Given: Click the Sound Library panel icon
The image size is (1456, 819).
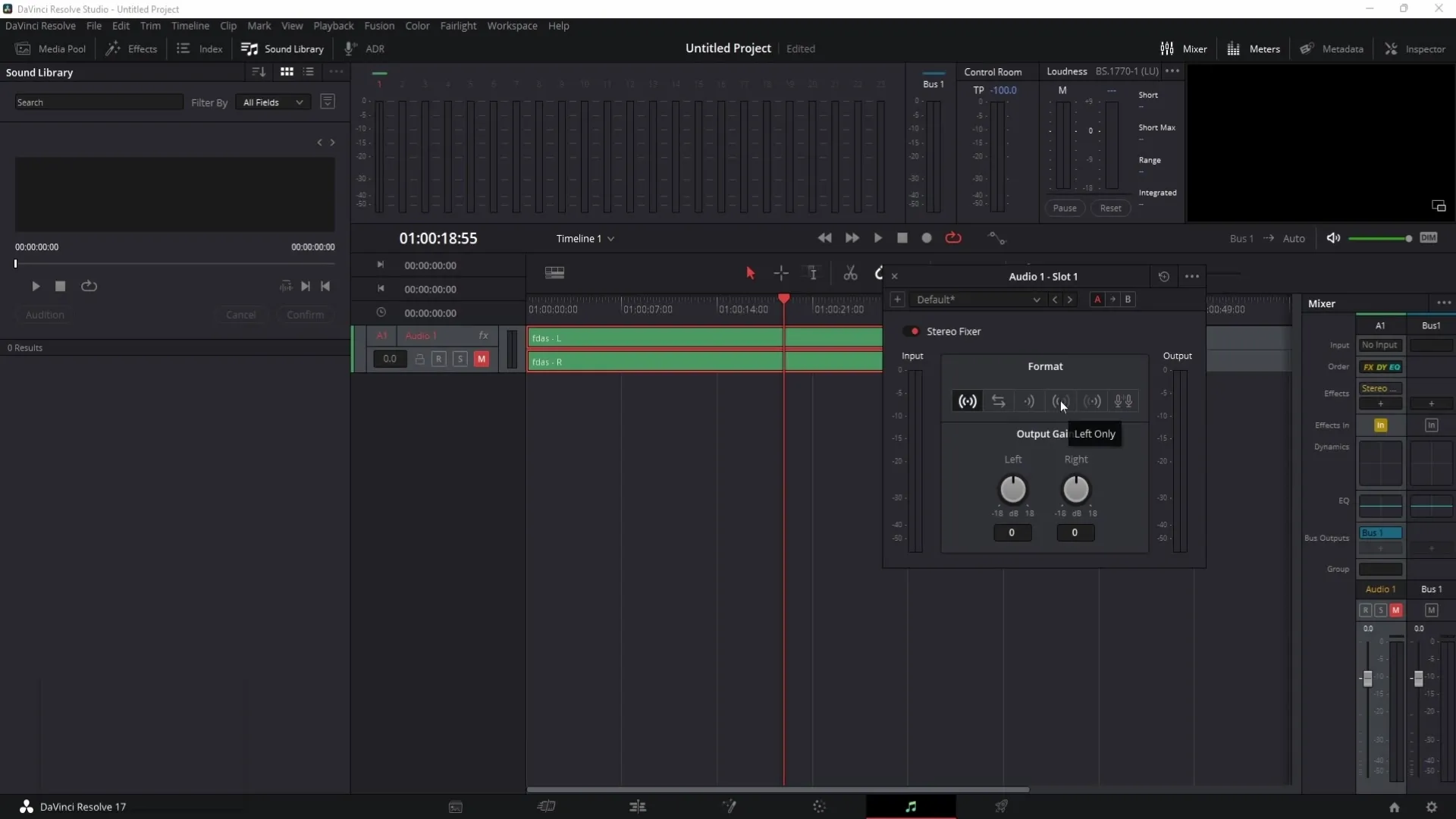Looking at the screenshot, I should (248, 48).
